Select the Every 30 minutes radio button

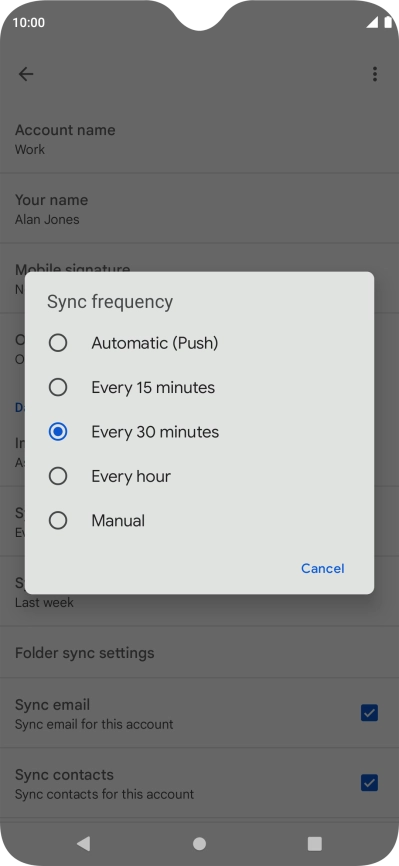58,432
